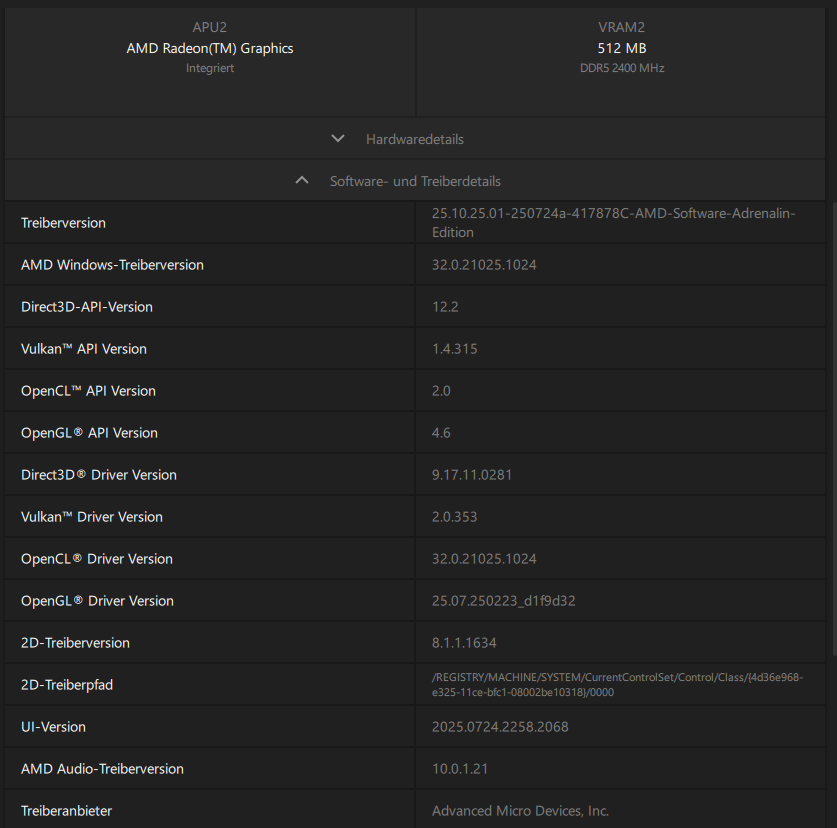Click the Treiberversion Adrenalin Edition value
The image size is (837, 828).
pyautogui.click(x=613, y=222)
